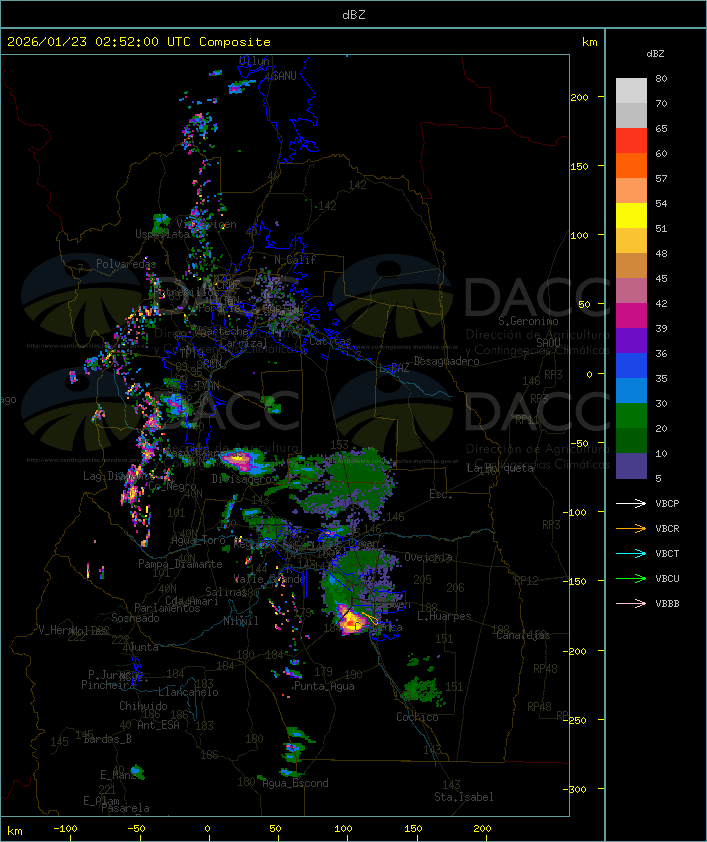This screenshot has width=707, height=842.
Task: Select the bright green 20-30 dBZ swatch
Action: click(631, 416)
